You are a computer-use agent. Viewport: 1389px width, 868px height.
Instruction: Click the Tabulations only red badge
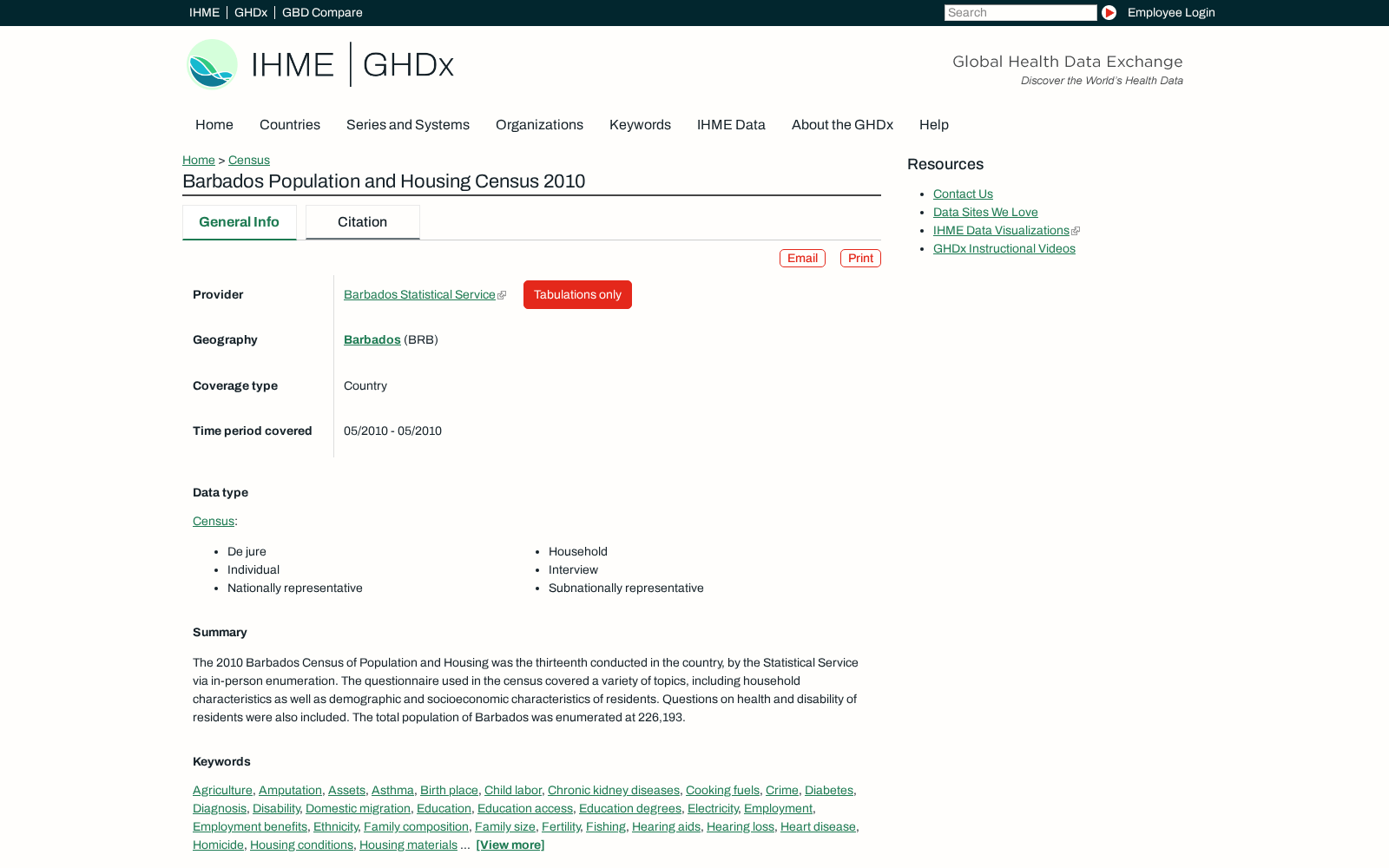pos(577,294)
